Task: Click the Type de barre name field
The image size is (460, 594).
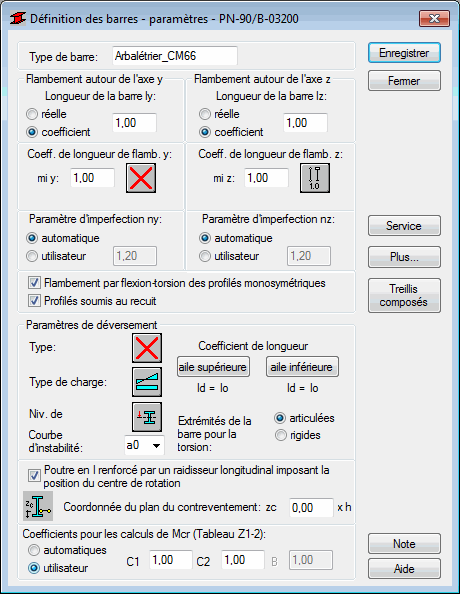Action: tap(175, 56)
